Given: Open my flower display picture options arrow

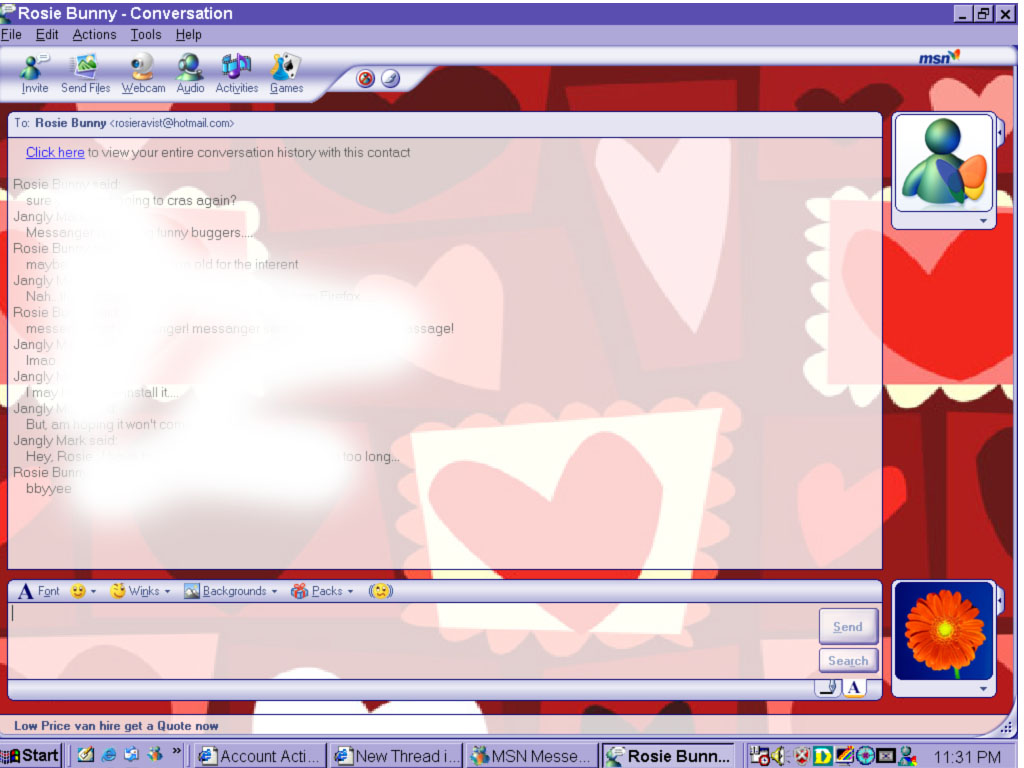Looking at the screenshot, I should click(x=983, y=689).
